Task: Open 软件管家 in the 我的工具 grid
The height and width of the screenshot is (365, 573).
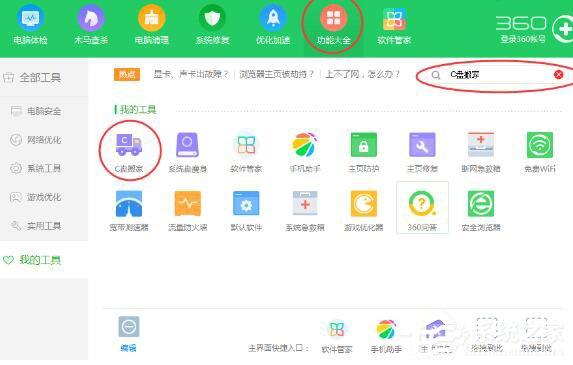Action: (246, 152)
